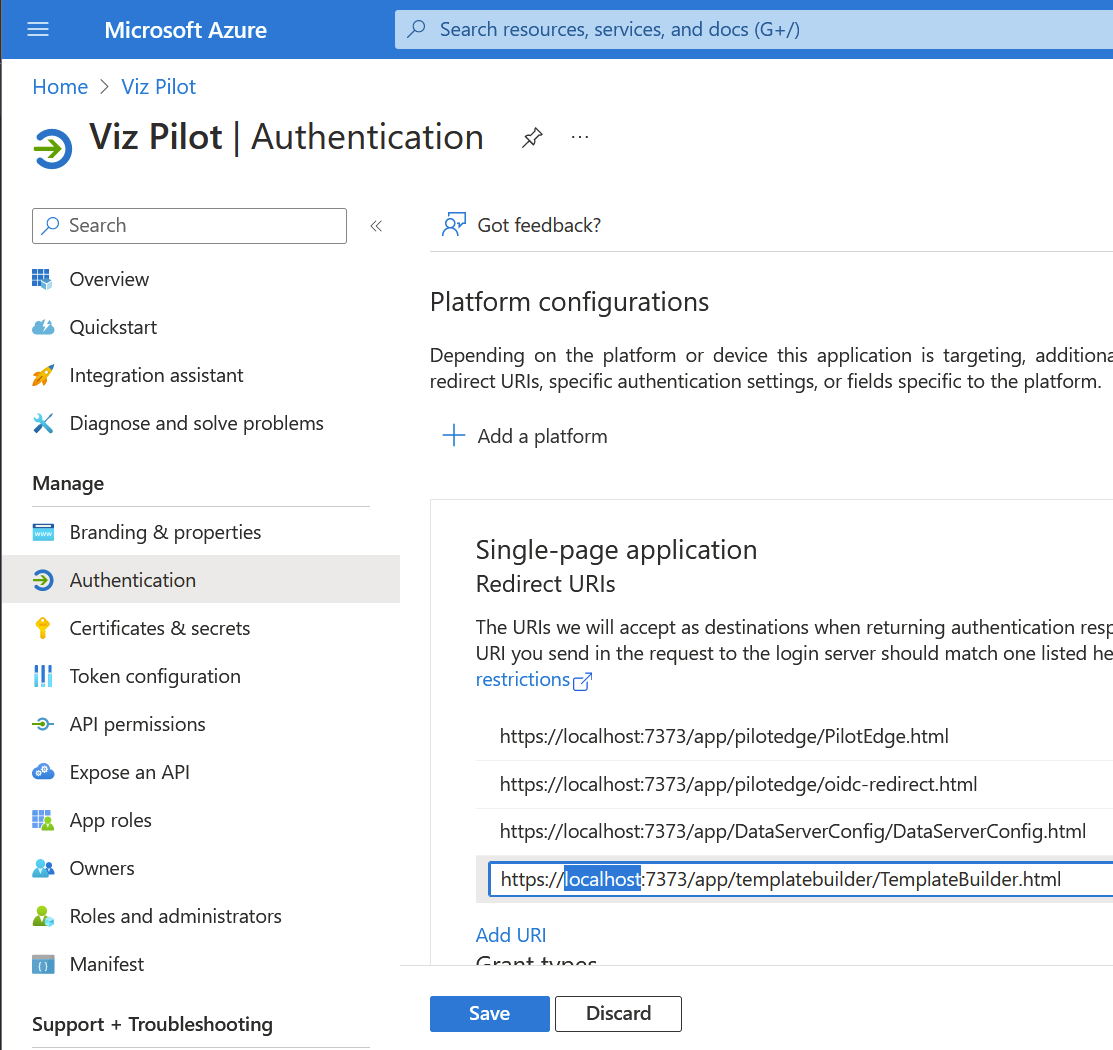This screenshot has width=1113, height=1050.
Task: Open Diagnose and solve problems
Action: [196, 423]
